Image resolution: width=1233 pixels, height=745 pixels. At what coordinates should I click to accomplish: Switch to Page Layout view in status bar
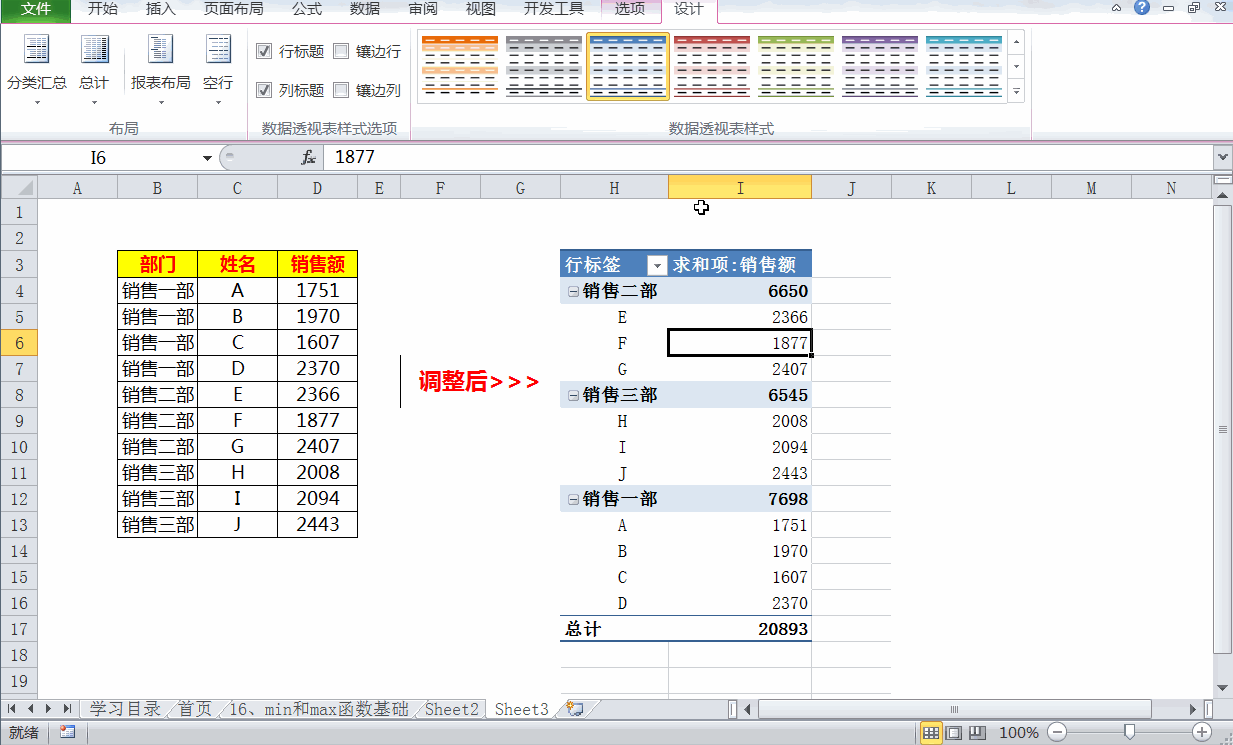pyautogui.click(x=954, y=733)
